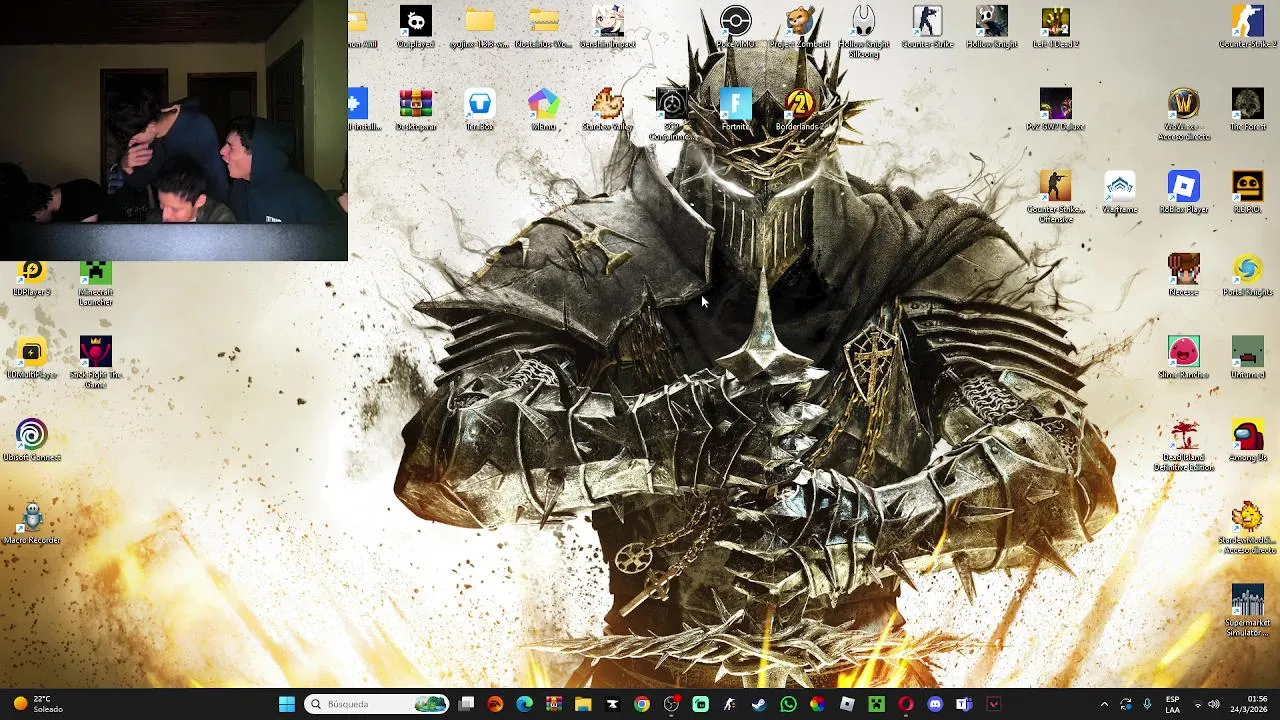Launch Slime Rancher desktop icon
1280x720 pixels.
(x=1183, y=358)
